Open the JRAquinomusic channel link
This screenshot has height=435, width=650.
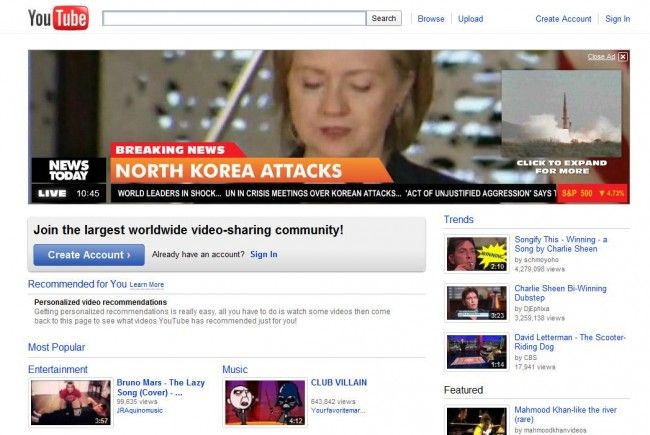[x=140, y=410]
